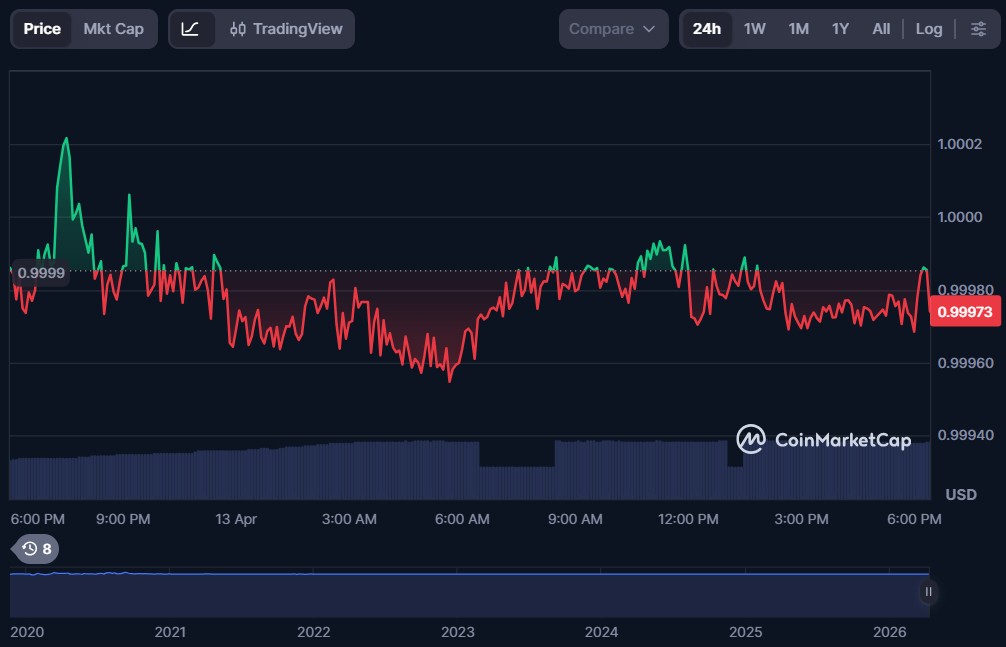Switch the chart to Price view

42,29
